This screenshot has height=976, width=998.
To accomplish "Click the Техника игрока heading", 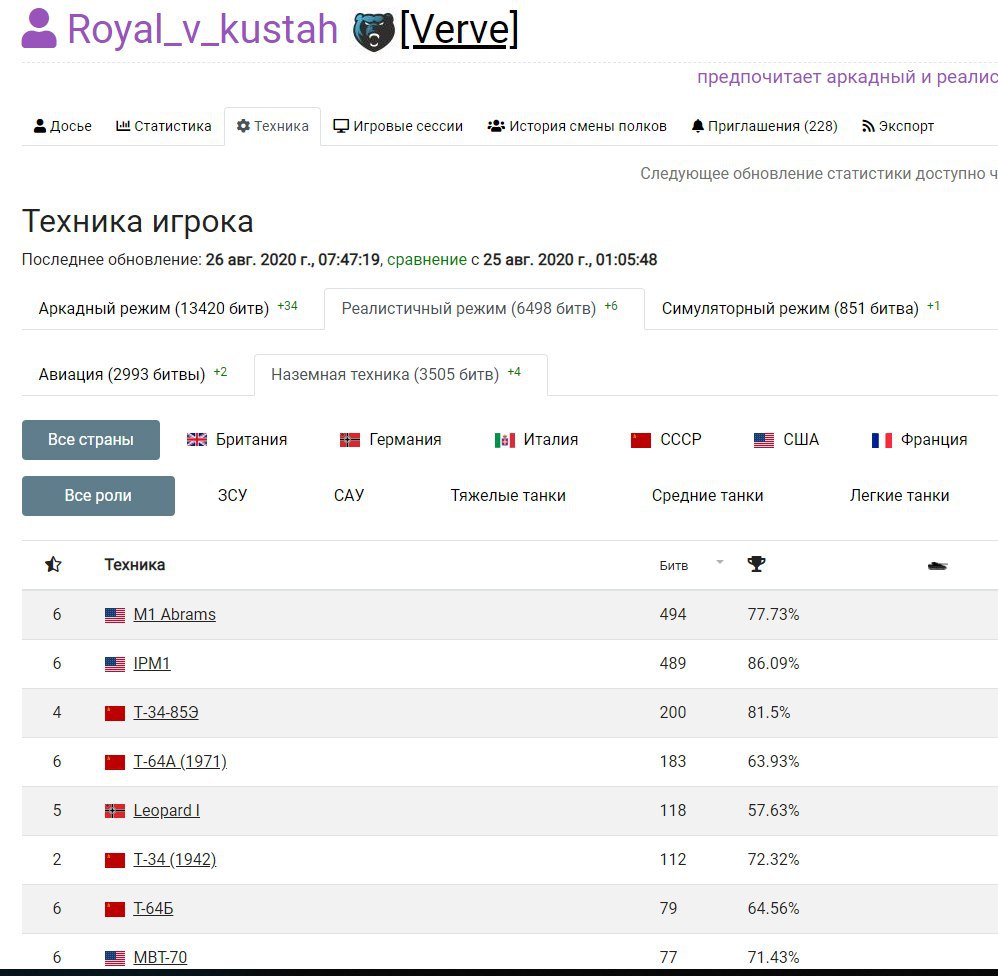I will [137, 222].
